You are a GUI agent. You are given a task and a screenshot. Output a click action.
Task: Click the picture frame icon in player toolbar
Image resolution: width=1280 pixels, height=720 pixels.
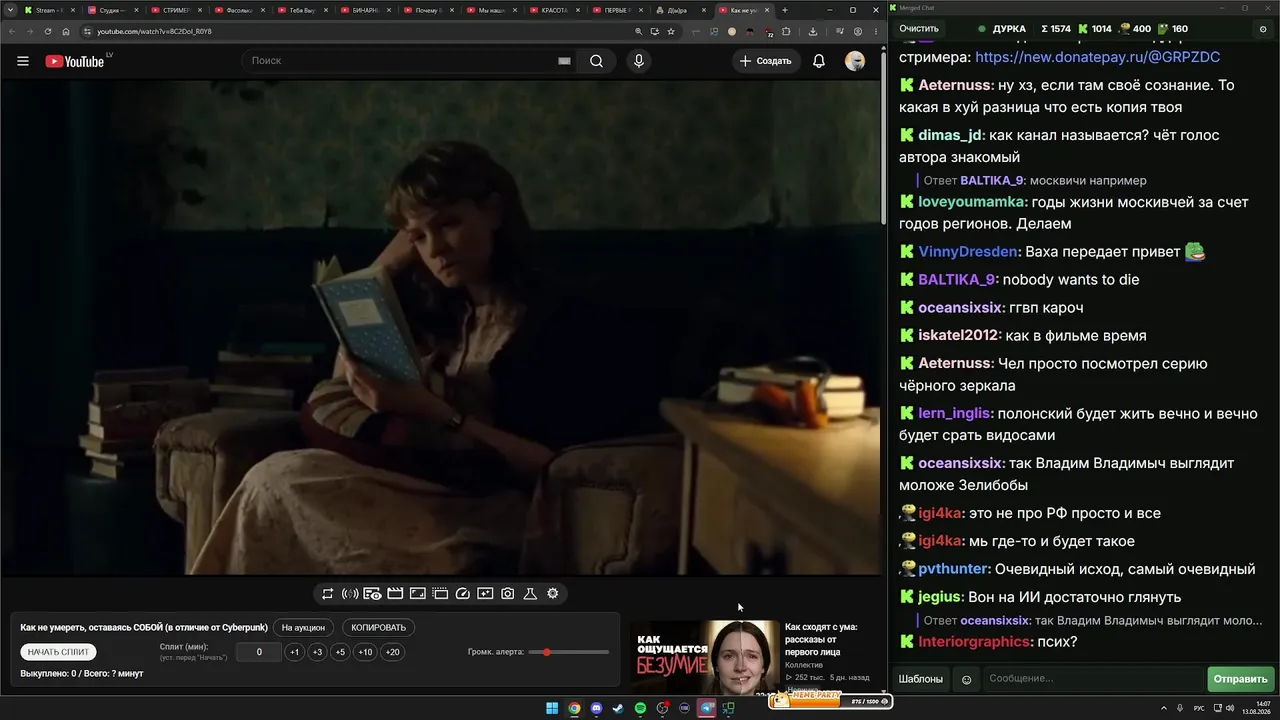point(418,594)
